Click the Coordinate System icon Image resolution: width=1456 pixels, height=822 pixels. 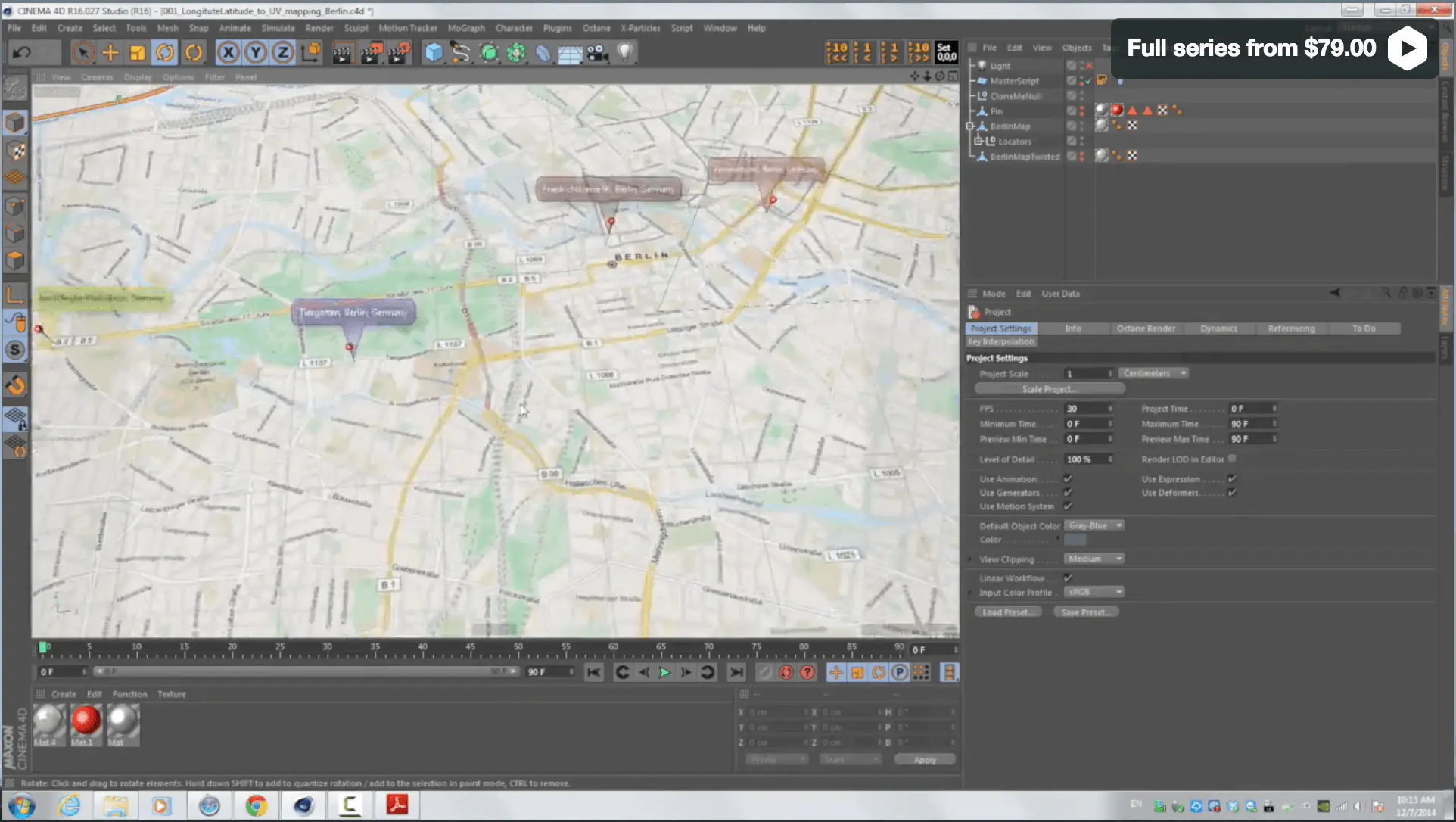pos(310,52)
